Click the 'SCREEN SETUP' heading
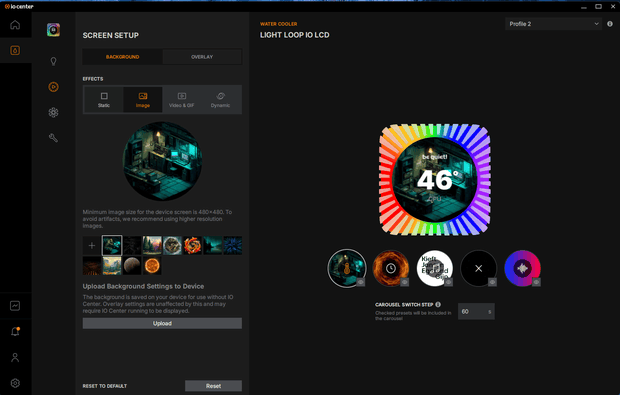 pos(111,36)
